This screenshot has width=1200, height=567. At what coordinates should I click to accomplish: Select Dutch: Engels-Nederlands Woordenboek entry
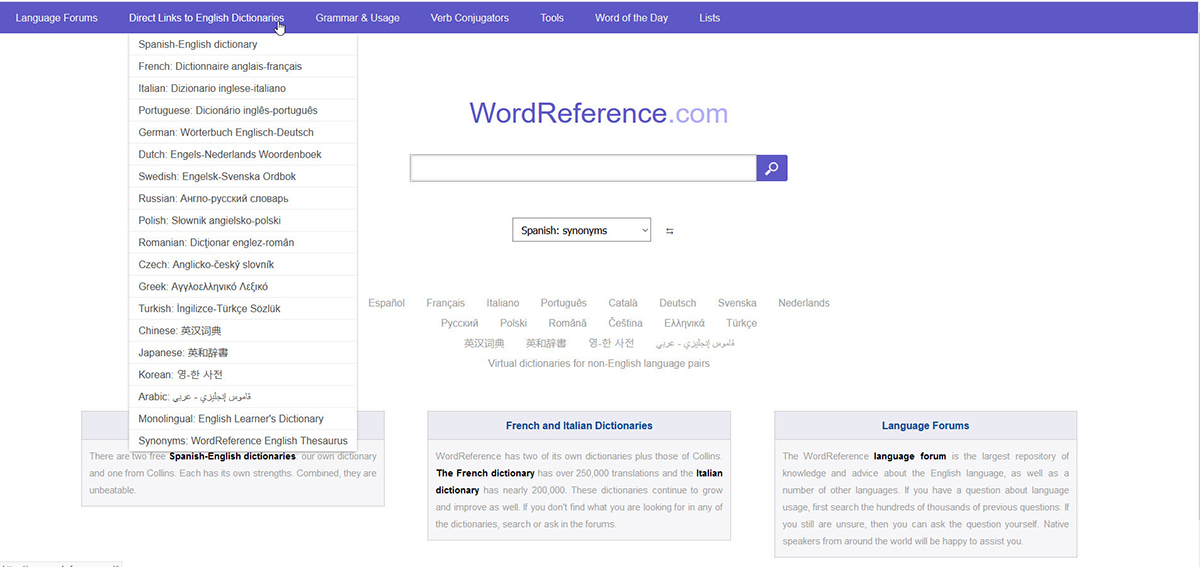243,154
